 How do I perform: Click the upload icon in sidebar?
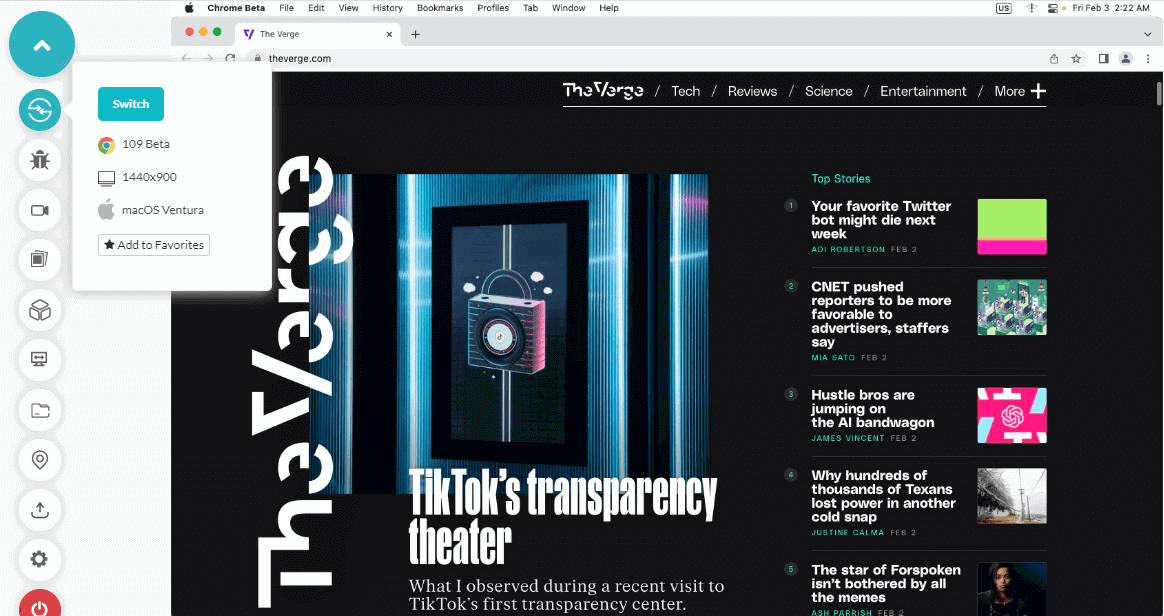pos(40,509)
